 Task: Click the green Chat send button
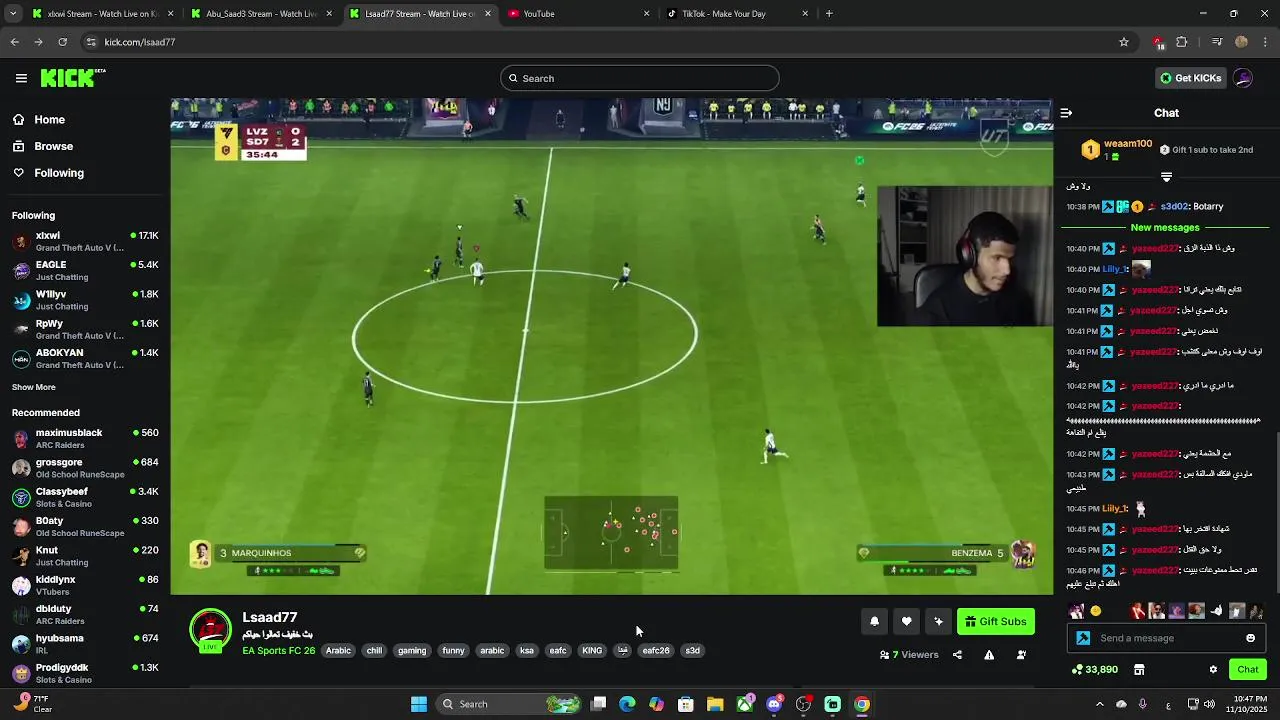[1247, 669]
